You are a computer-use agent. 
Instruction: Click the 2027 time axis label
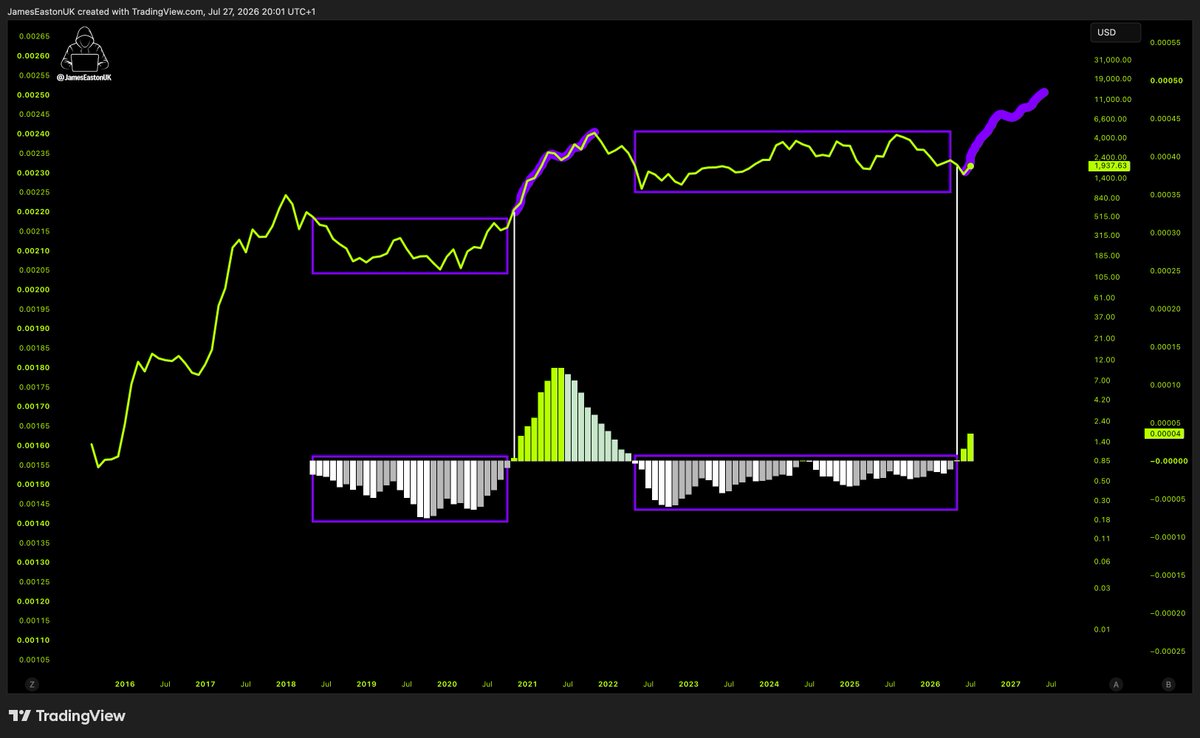pyautogui.click(x=1010, y=684)
